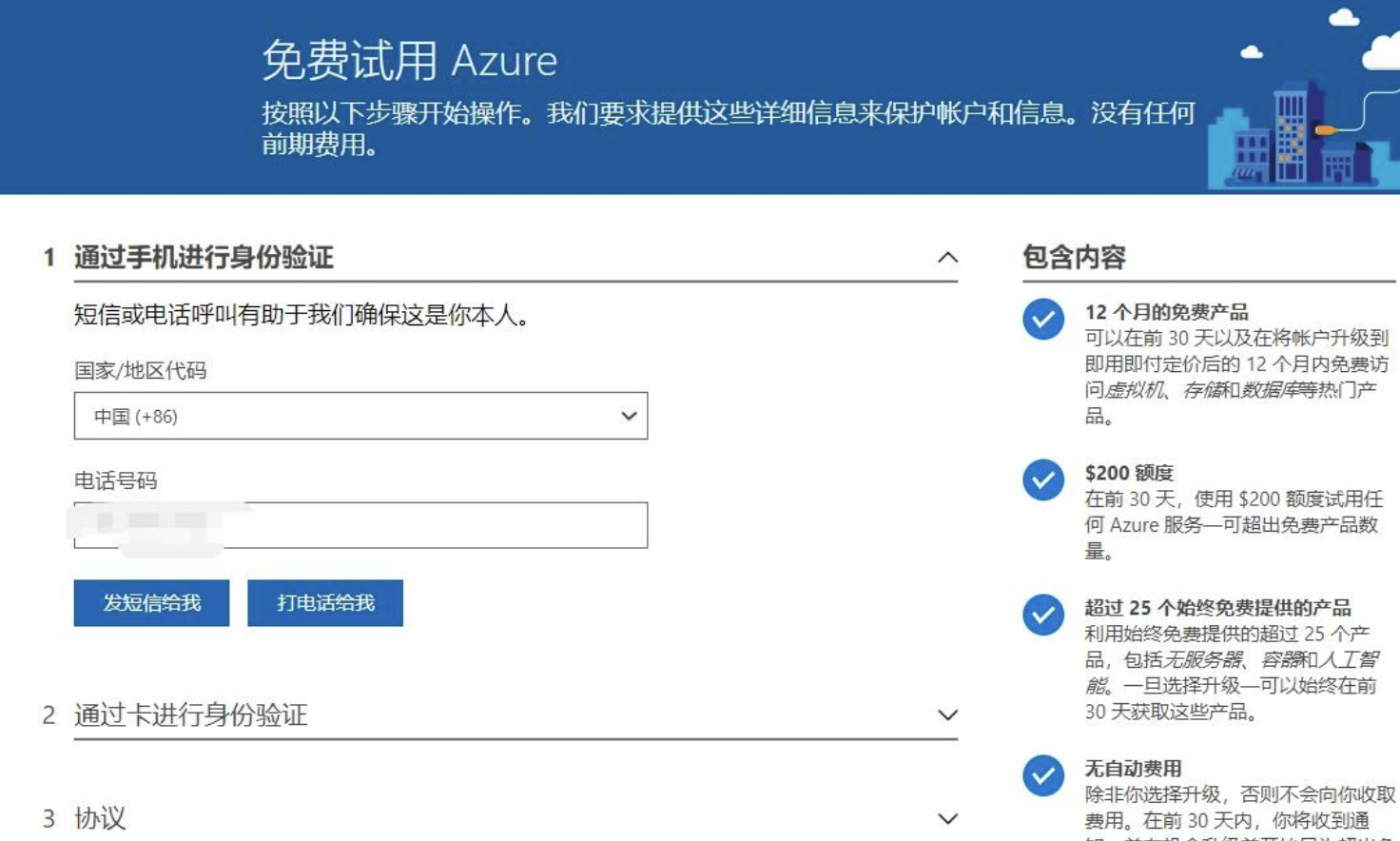Viewport: 1400px width, 841px height.
Task: Click the 包含内容 sidebar heading
Action: coord(1074,258)
